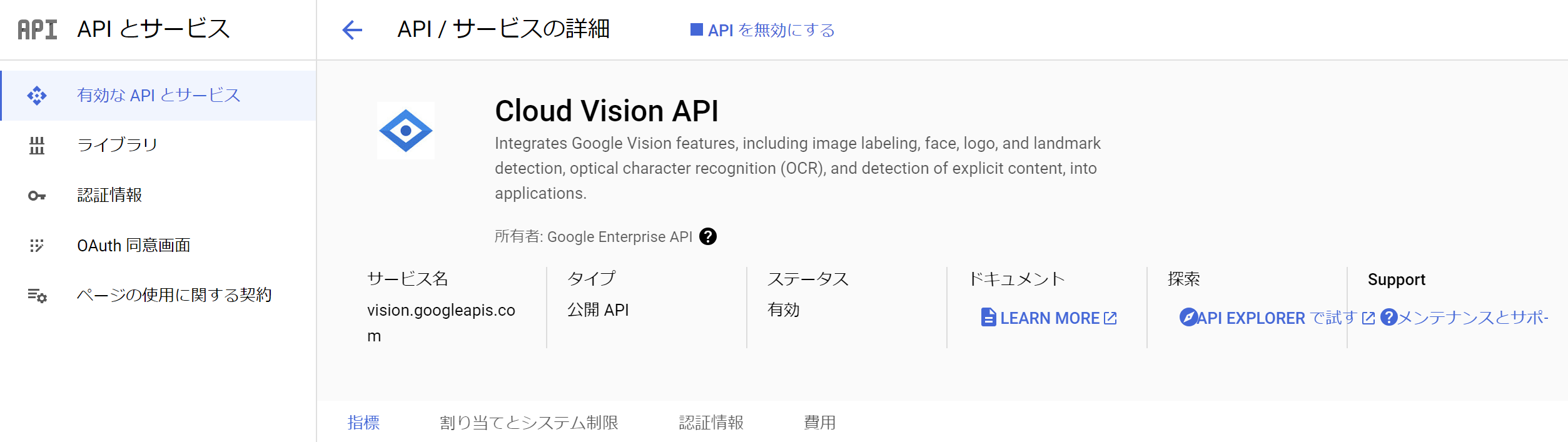Viewport: 1568px width, 442px height.
Task: Open '認証情報' in the sidebar
Action: coord(158,196)
